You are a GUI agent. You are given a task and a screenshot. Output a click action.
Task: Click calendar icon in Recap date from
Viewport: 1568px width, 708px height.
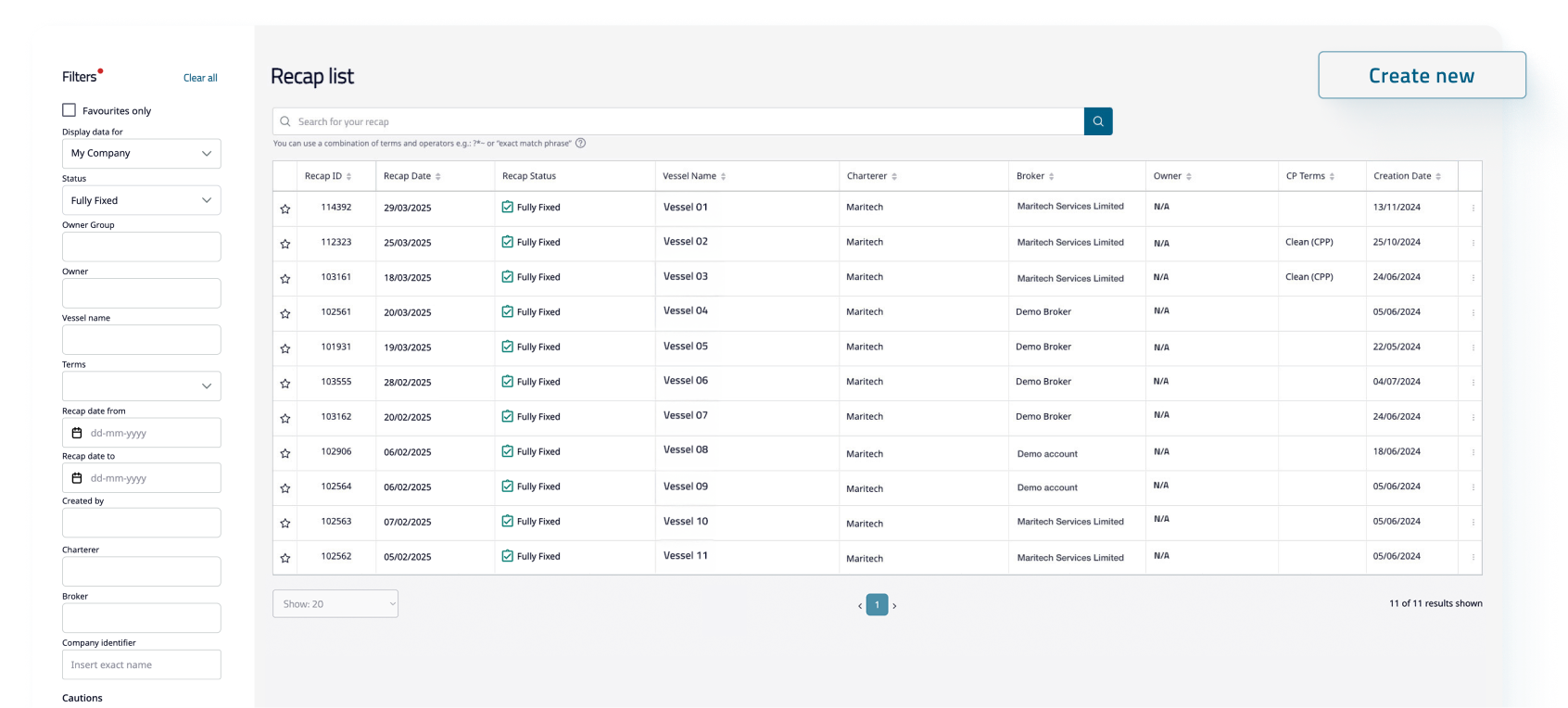coord(77,433)
